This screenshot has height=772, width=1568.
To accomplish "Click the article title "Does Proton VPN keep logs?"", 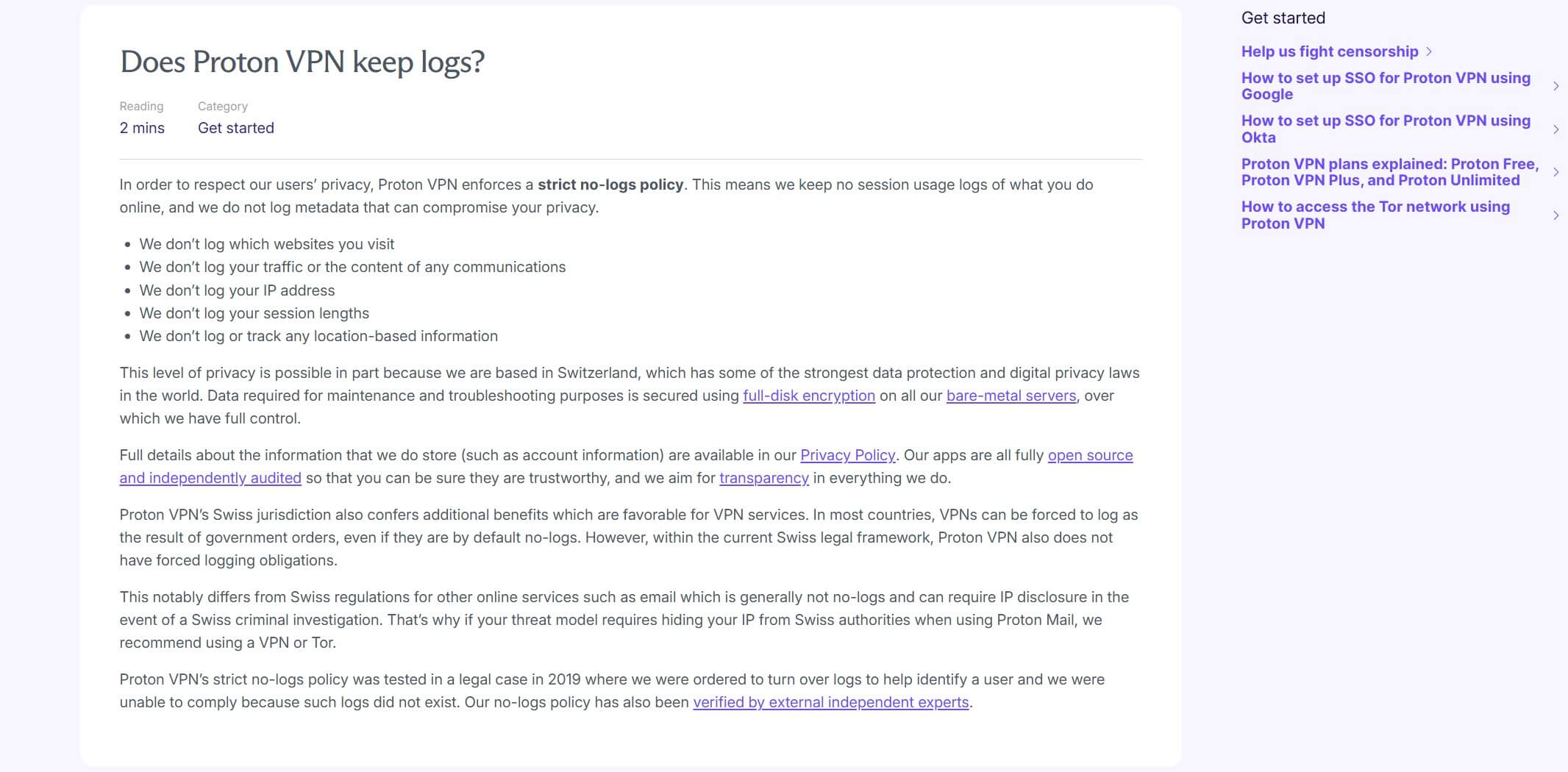I will (303, 62).
